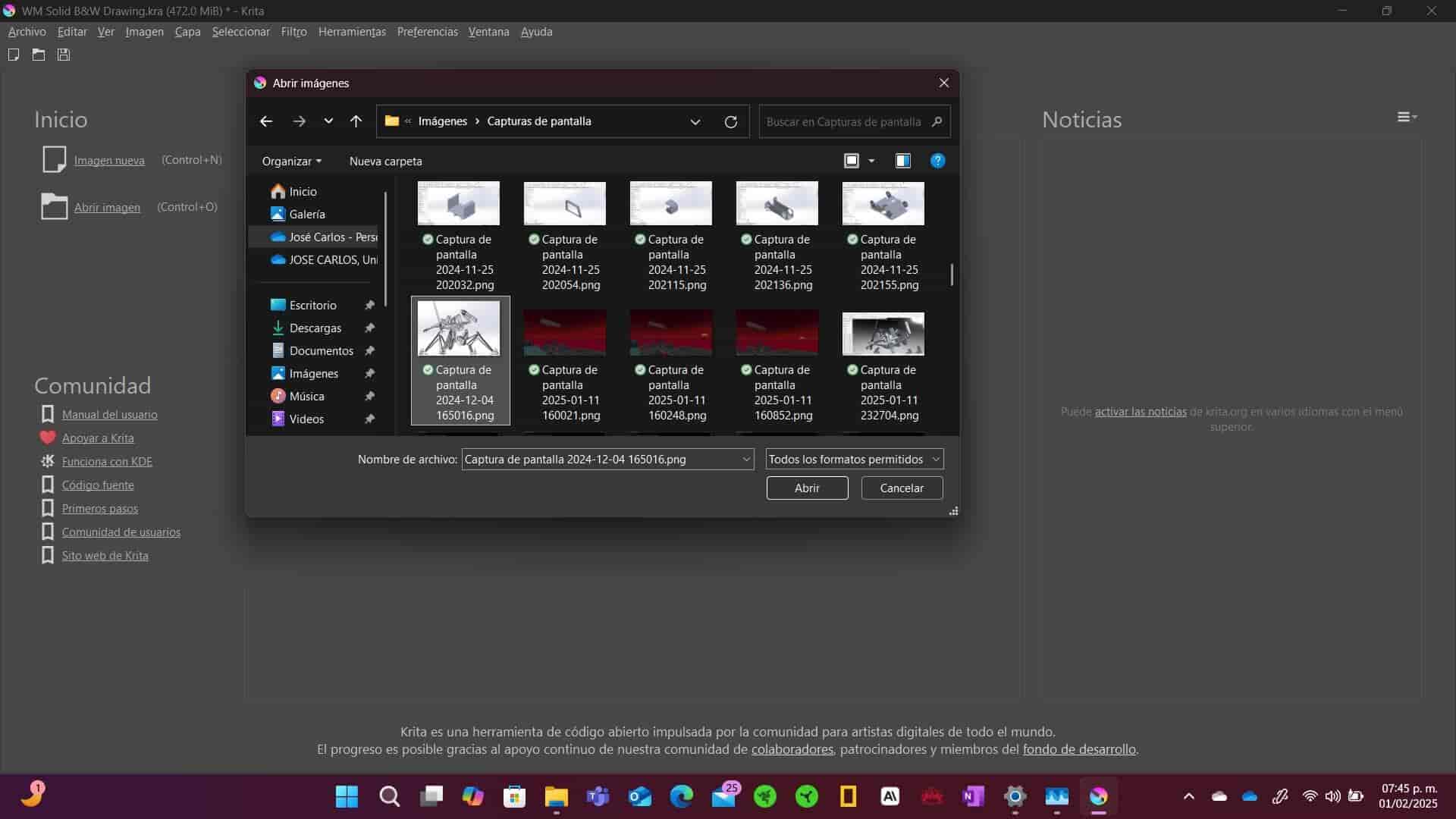Click the Wi-Fi icon in system tray
The image size is (1456, 819).
(1310, 796)
